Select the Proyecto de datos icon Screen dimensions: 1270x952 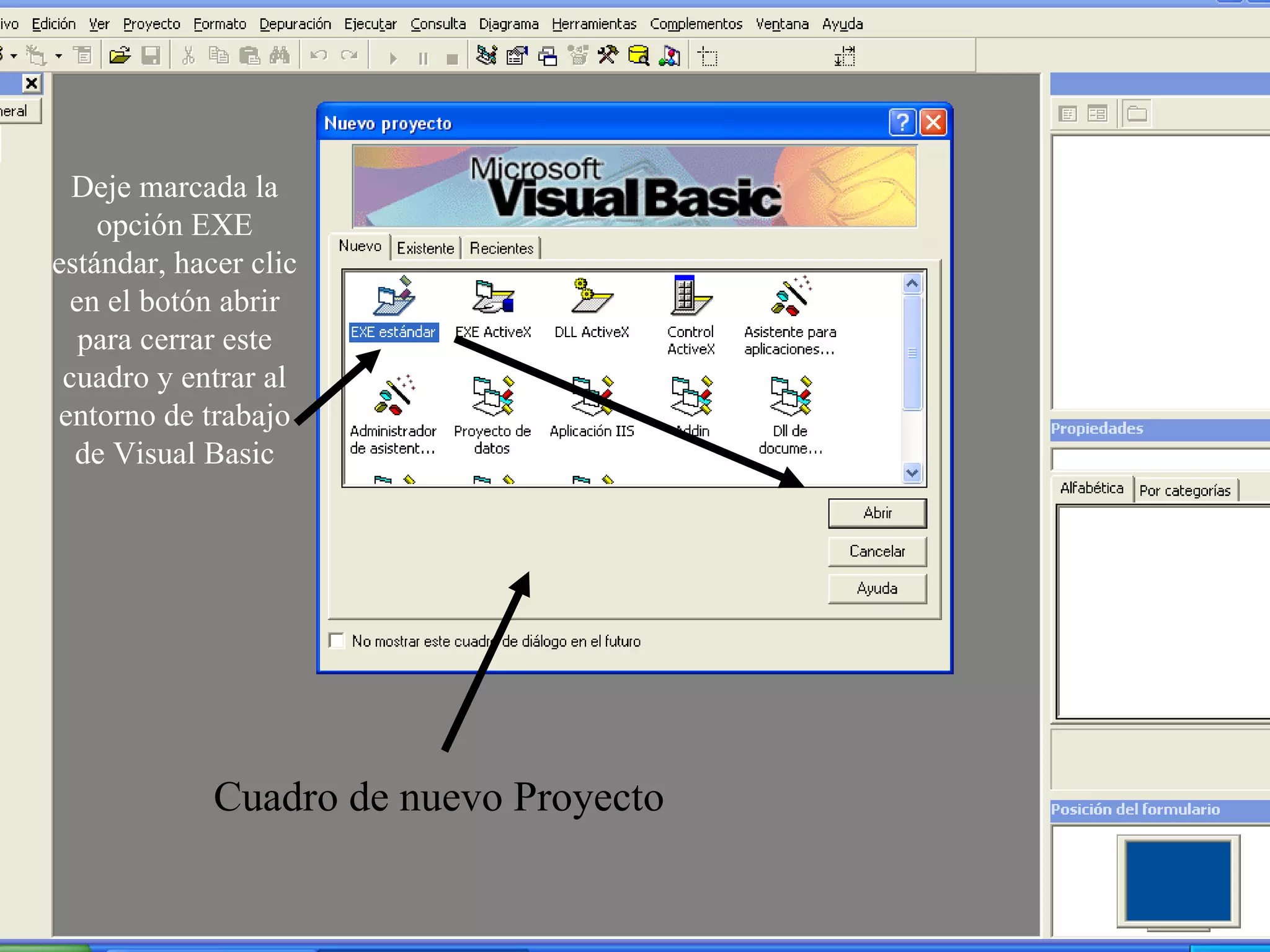[492, 415]
